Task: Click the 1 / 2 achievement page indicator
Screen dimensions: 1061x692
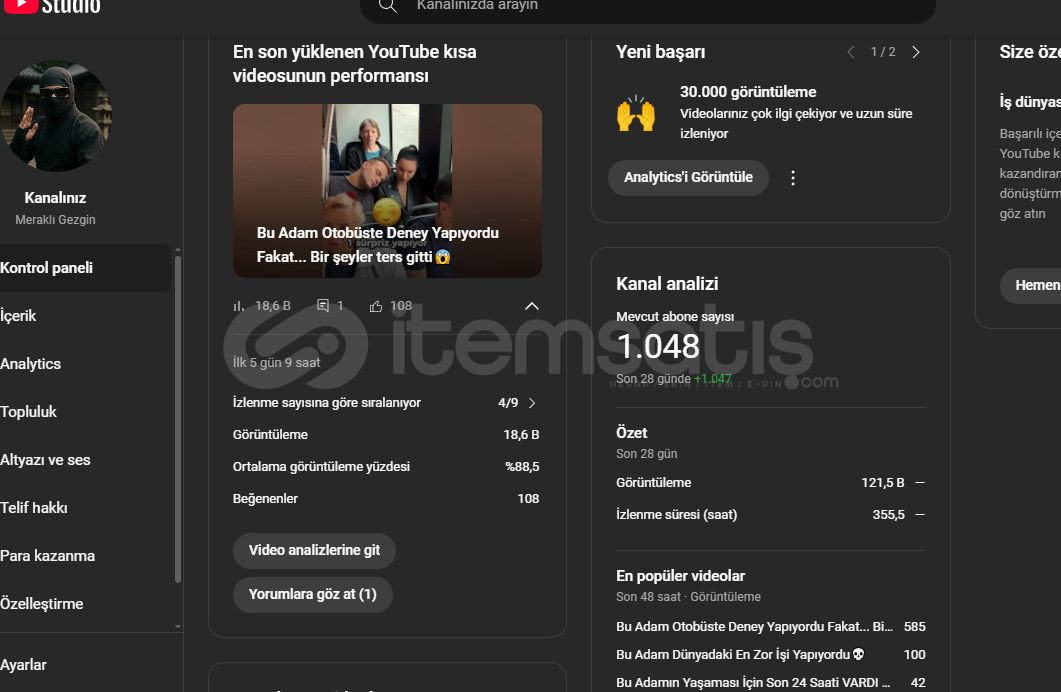Action: coord(883,52)
